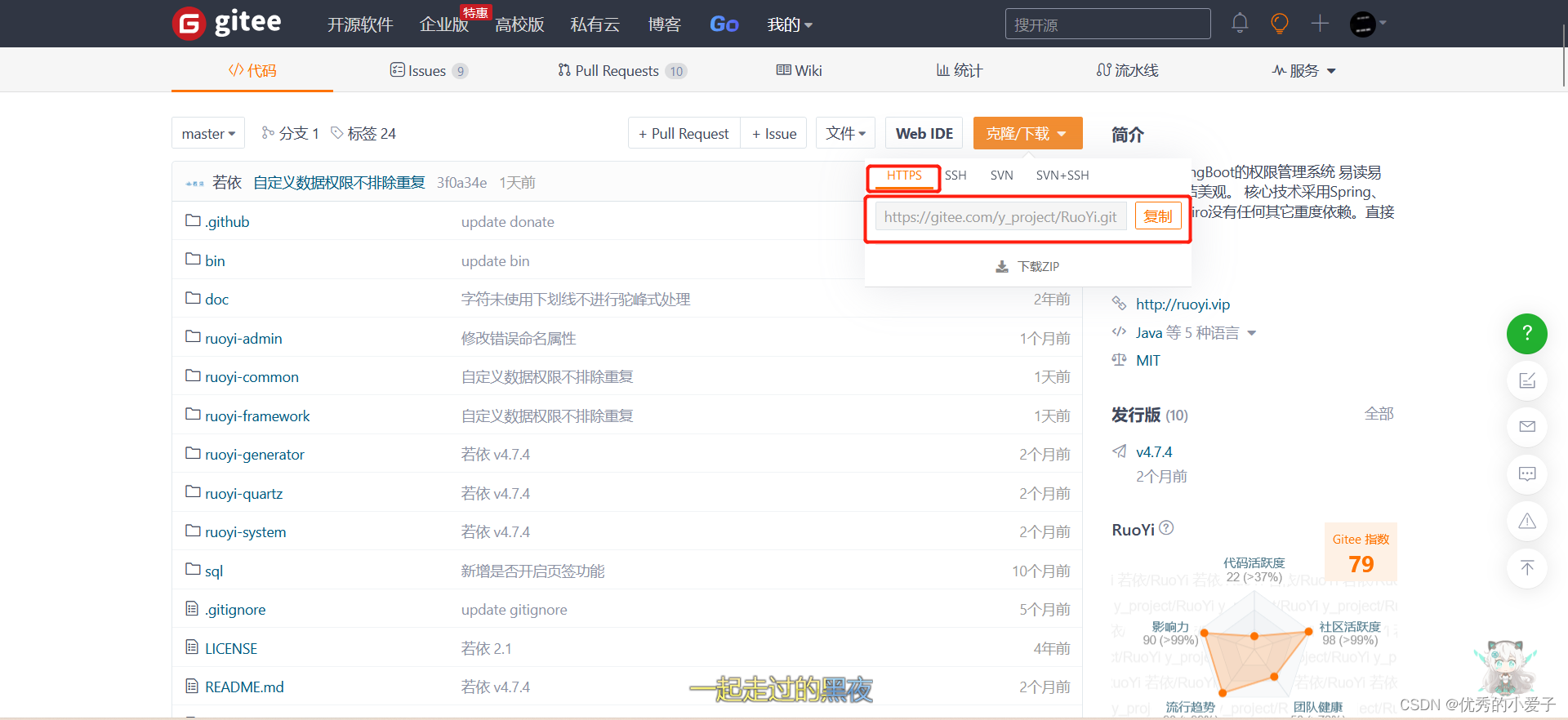The height and width of the screenshot is (720, 1568).
Task: Open the 流水线 tab
Action: click(1127, 71)
